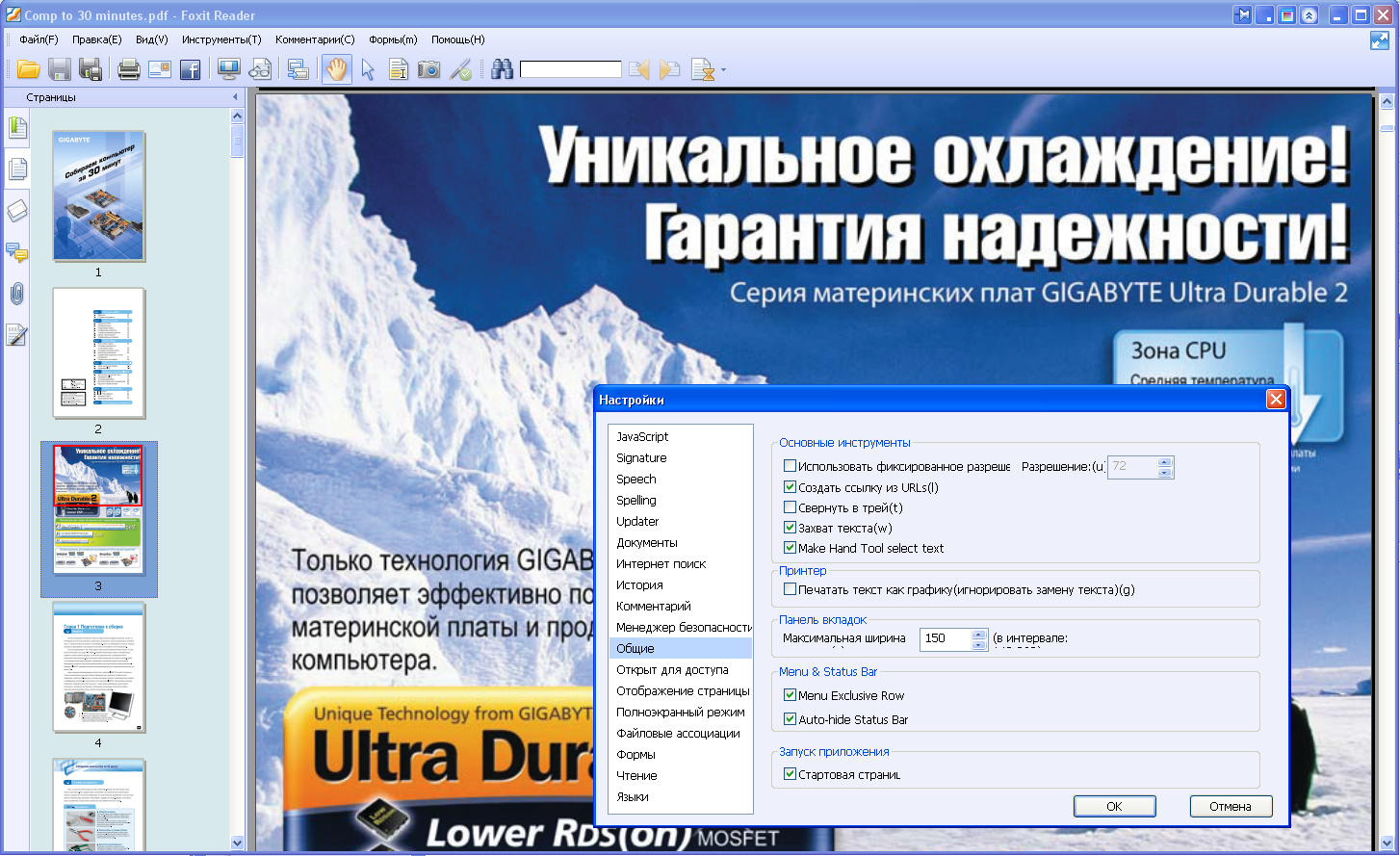Click the Print toolbar icon

[128, 69]
